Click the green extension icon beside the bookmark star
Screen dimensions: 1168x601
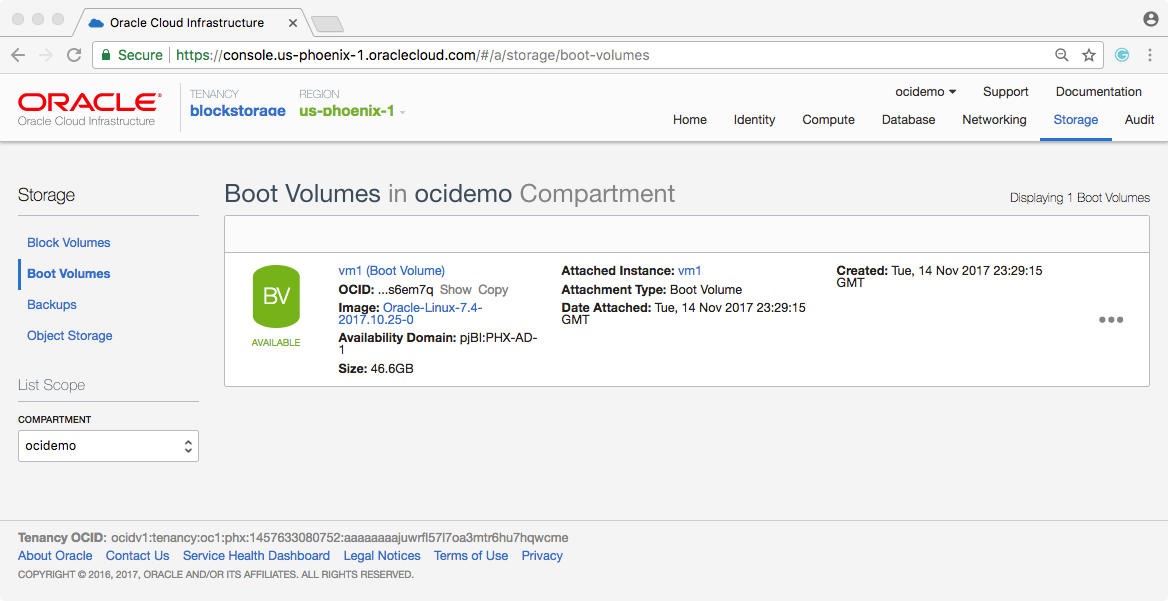(x=1122, y=56)
